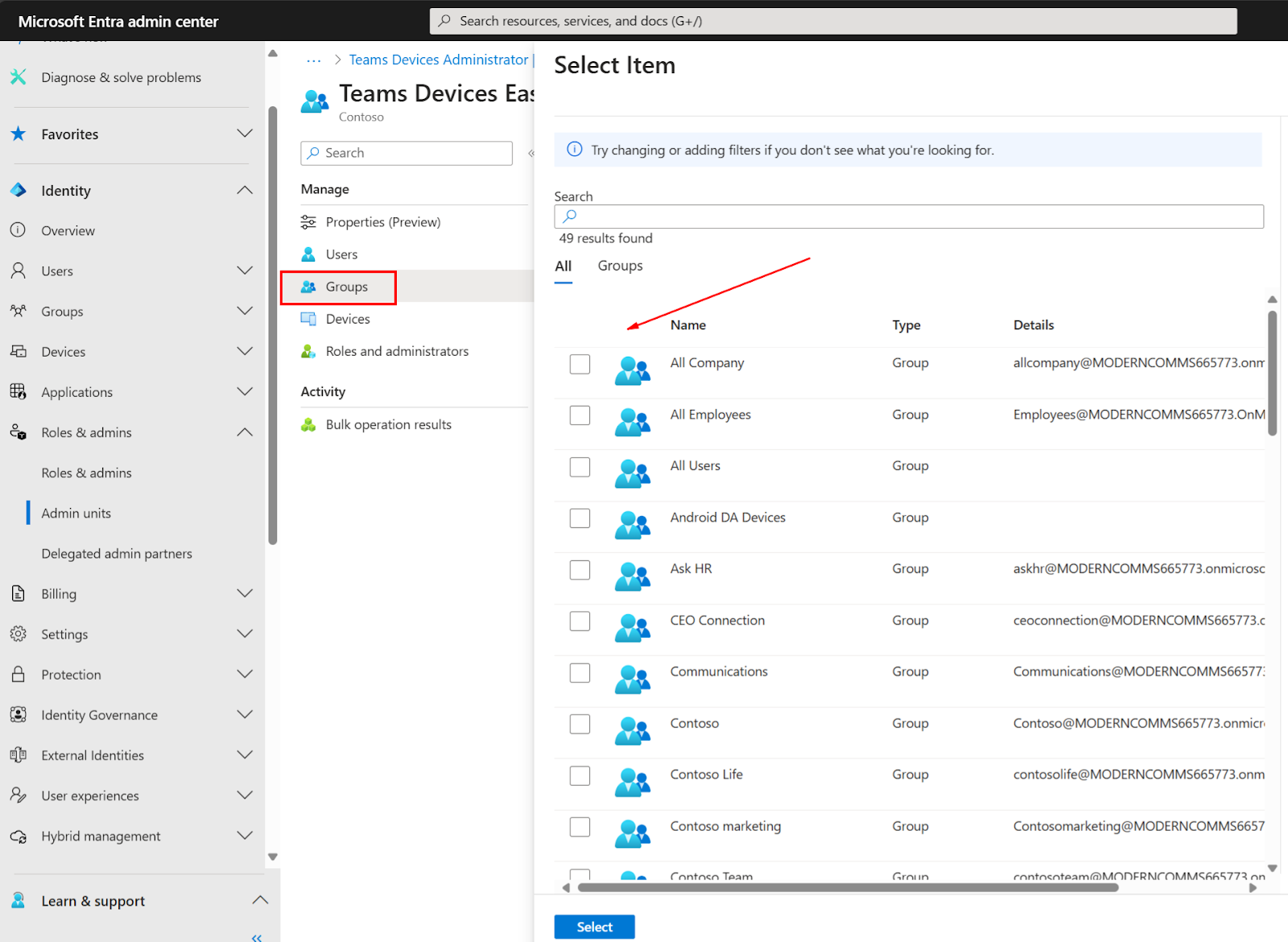Expand the Applications chevron
The image size is (1288, 942).
click(245, 391)
